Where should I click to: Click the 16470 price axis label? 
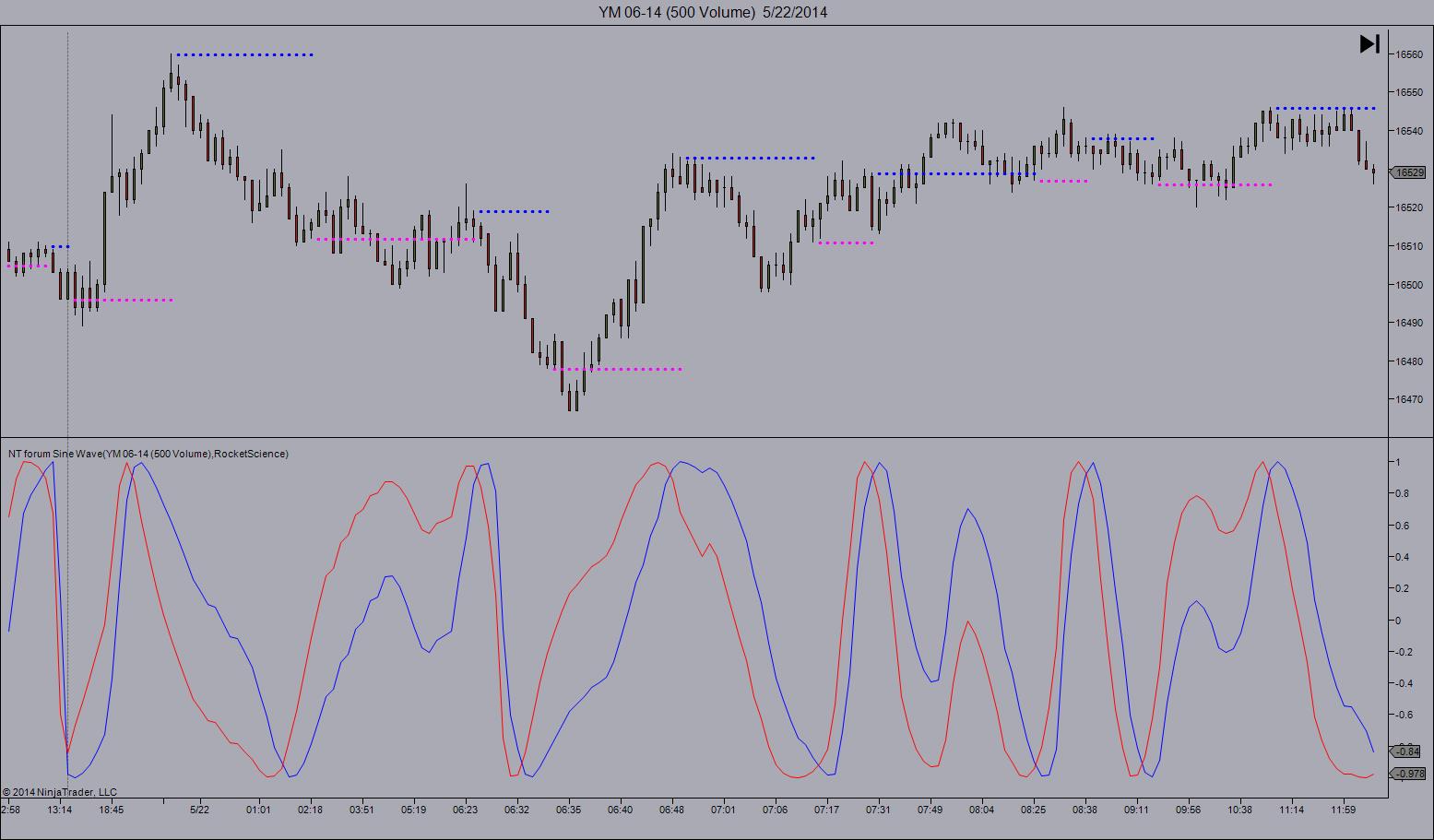pos(1408,400)
